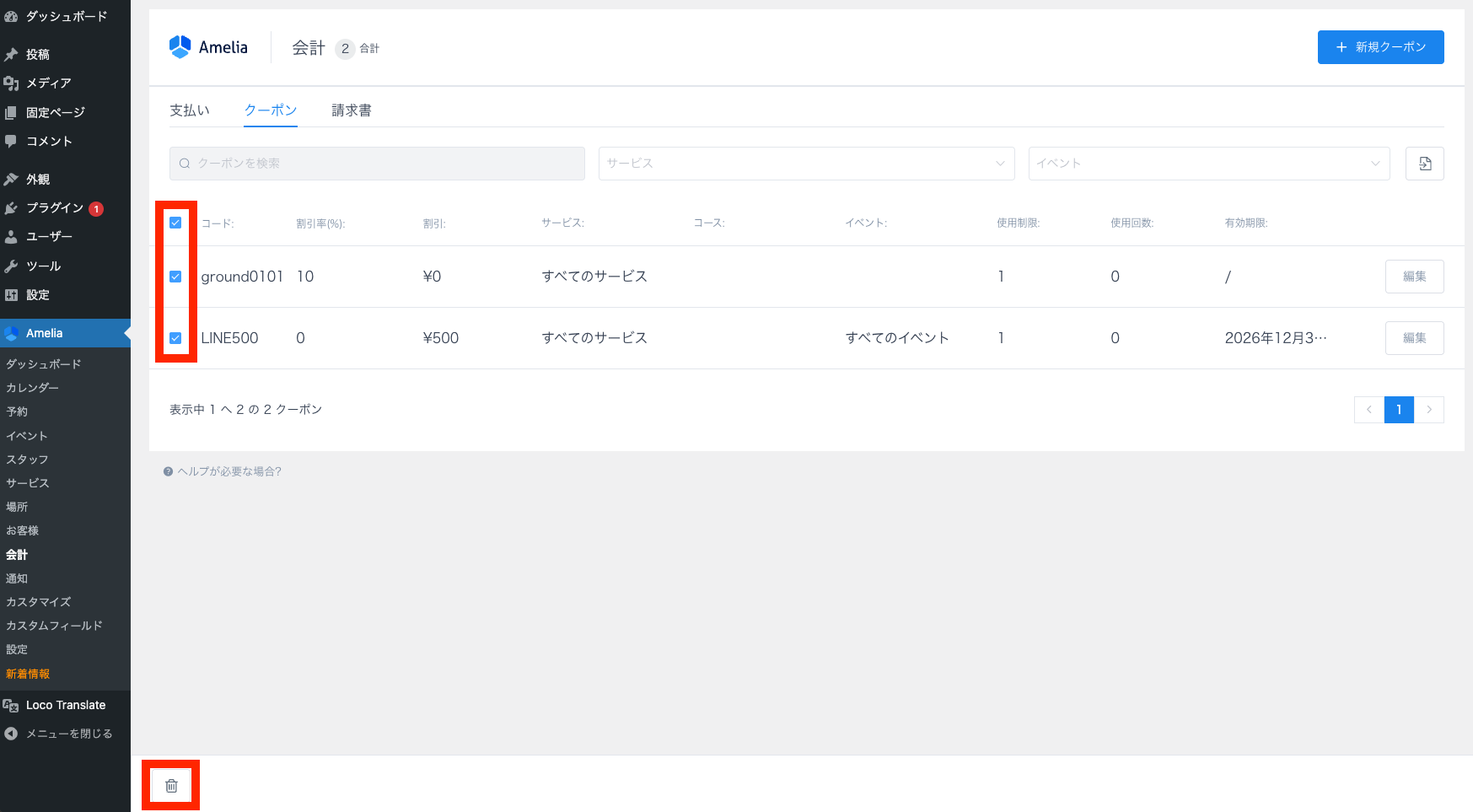
Task: Click the クーポンを検索 search field
Action: [377, 164]
